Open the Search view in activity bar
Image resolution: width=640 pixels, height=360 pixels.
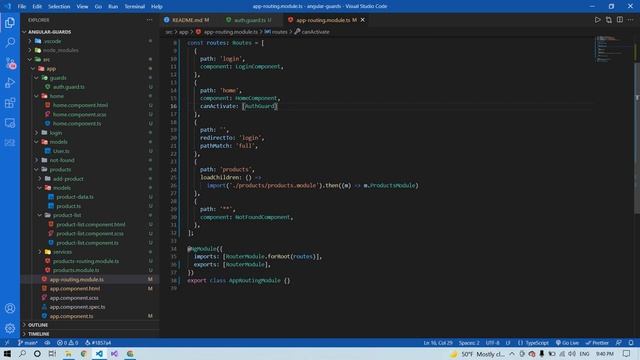pyautogui.click(x=10, y=42)
